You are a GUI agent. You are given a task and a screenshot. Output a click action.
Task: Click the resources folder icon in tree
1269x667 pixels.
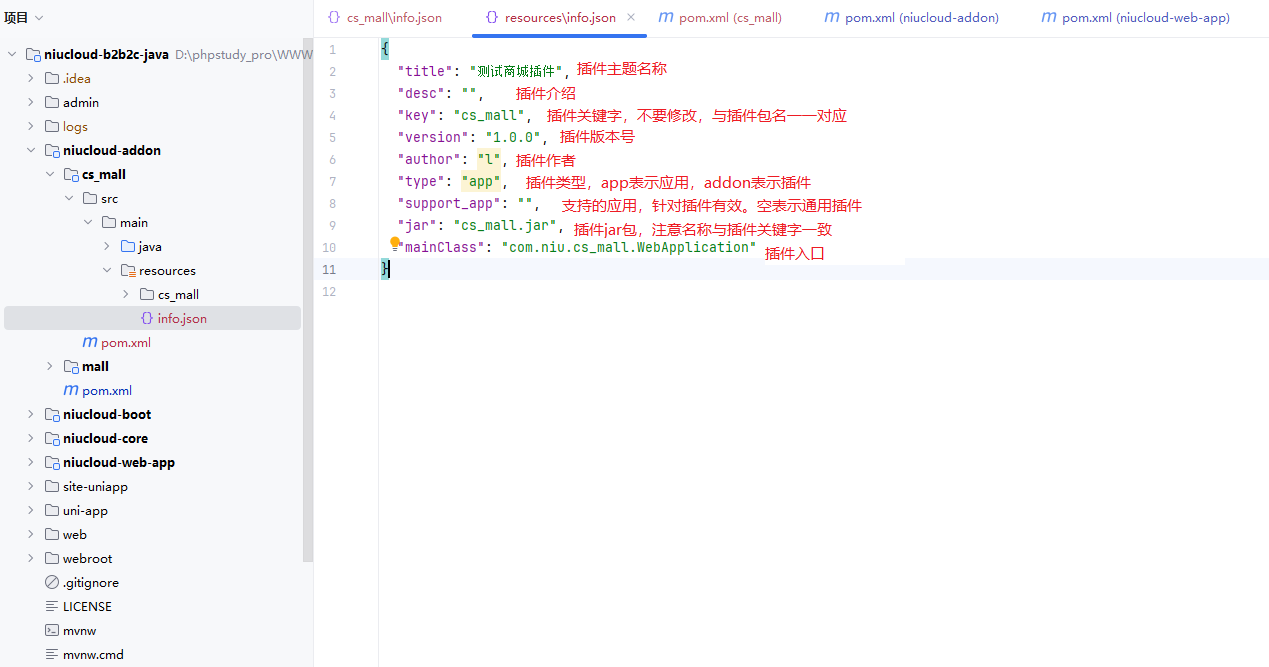point(128,271)
